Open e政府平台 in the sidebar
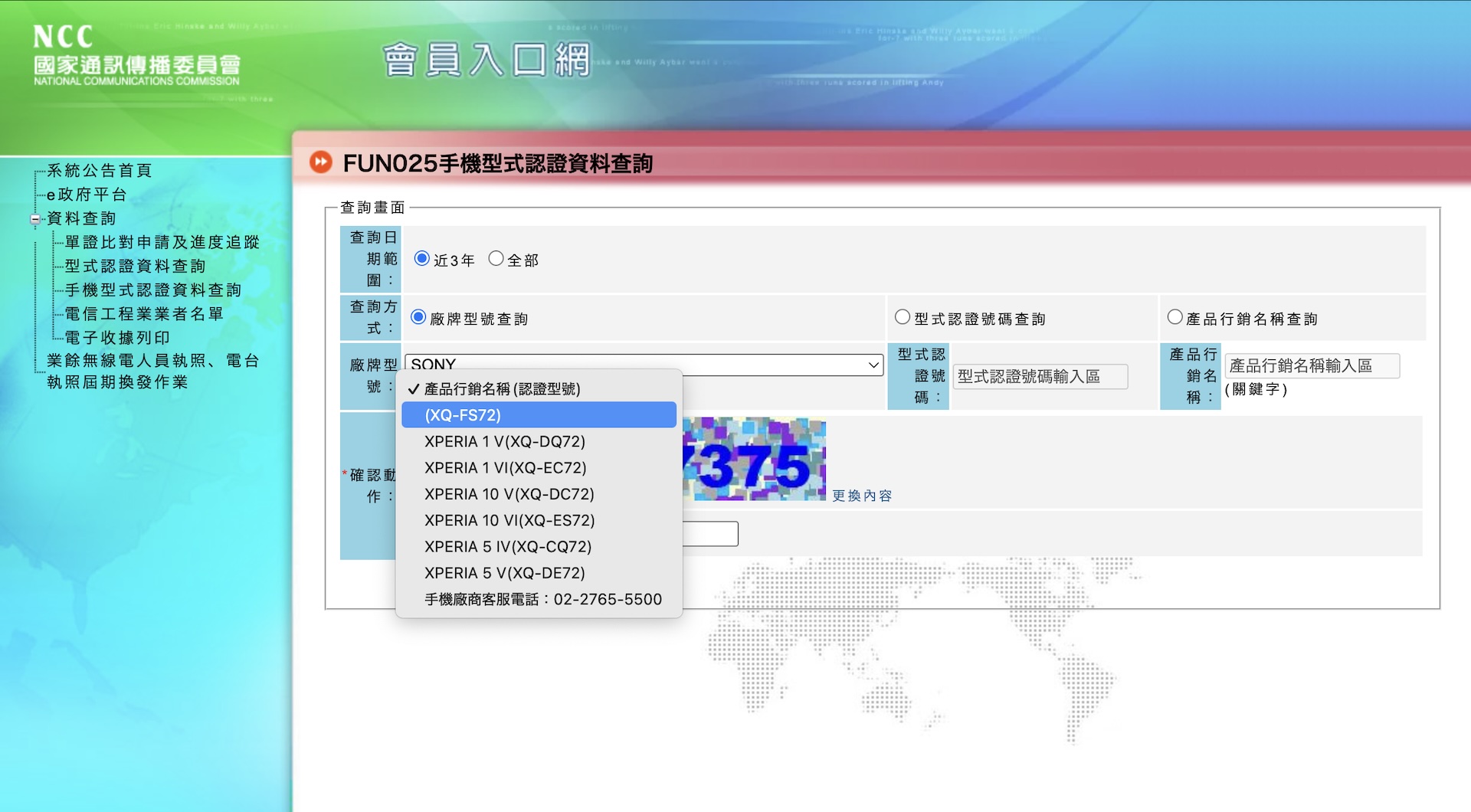 87,195
